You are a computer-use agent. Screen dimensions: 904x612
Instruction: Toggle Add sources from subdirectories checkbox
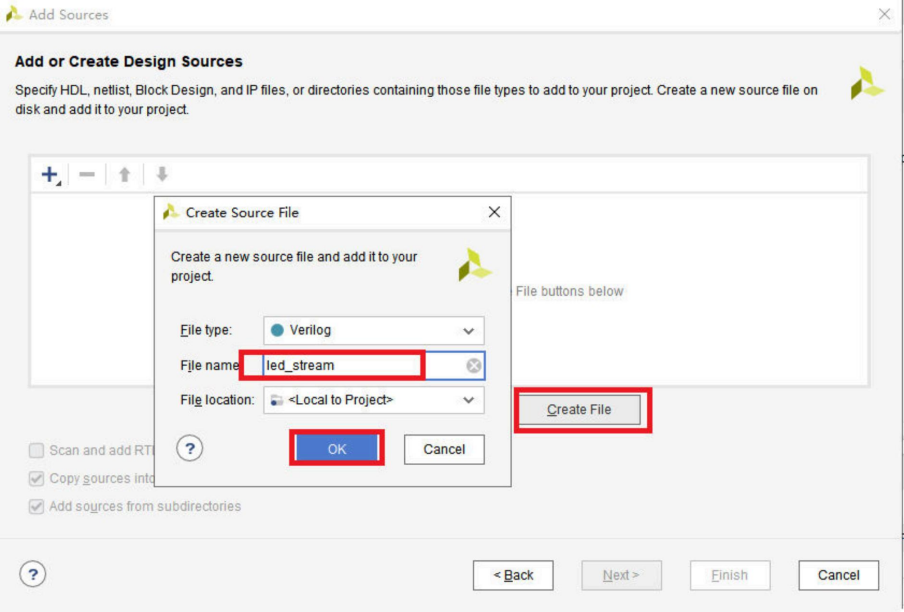[x=37, y=507]
